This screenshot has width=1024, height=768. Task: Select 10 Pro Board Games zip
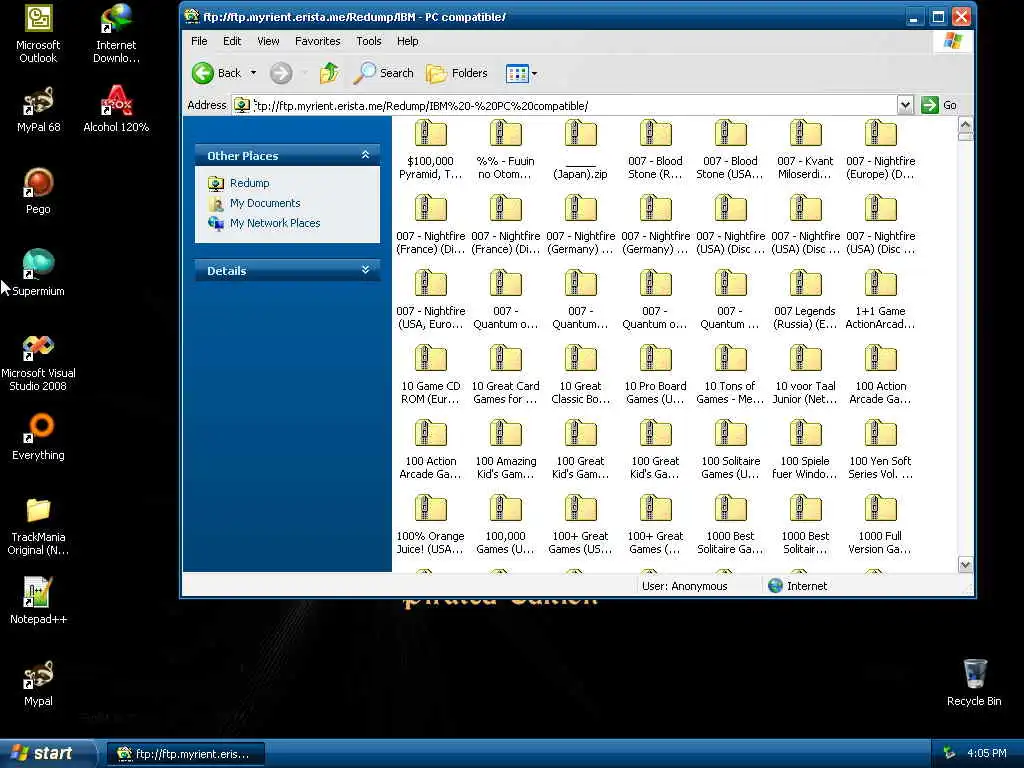tap(655, 375)
